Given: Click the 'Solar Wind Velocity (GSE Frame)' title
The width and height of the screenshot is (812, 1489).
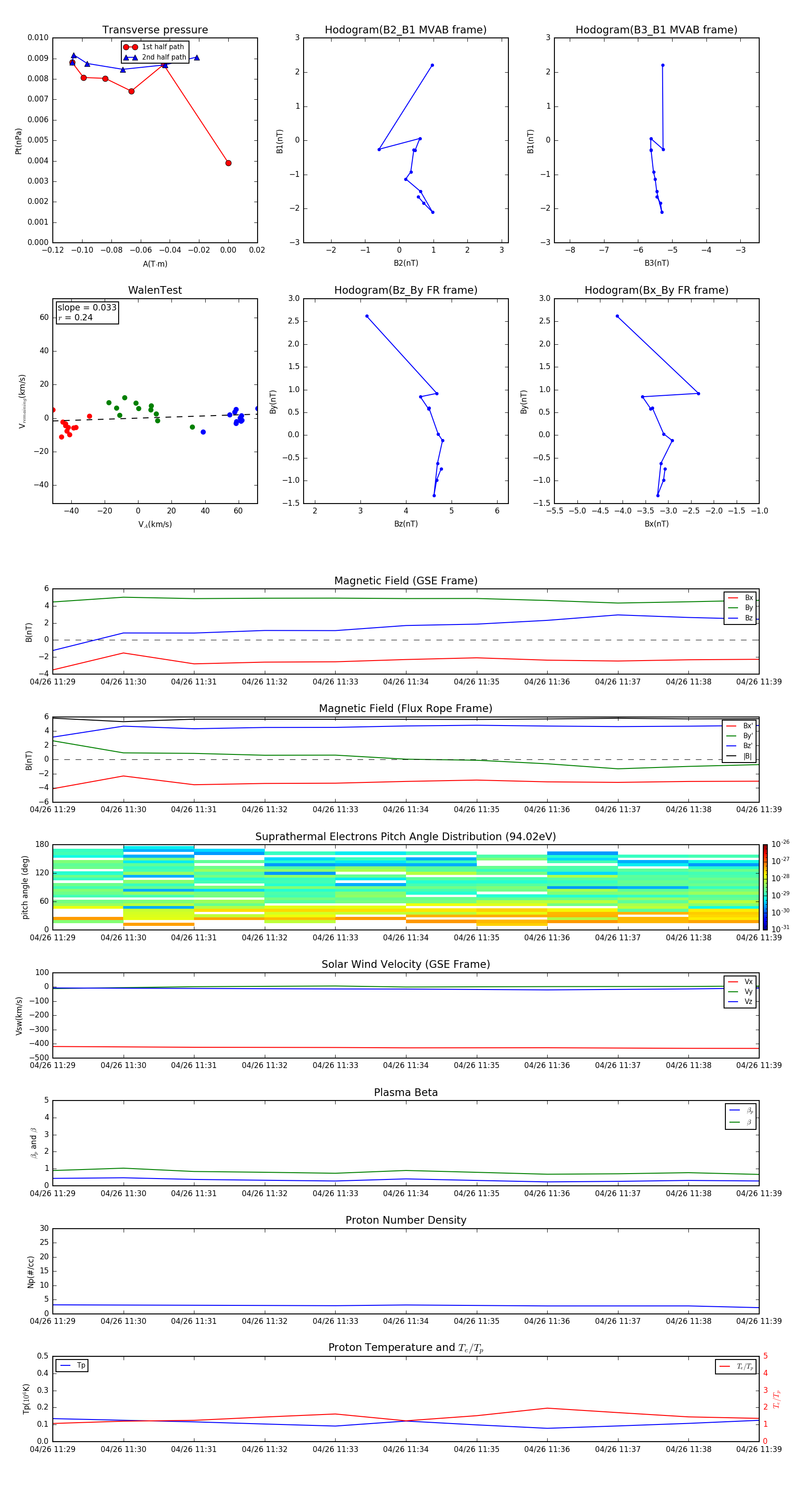Looking at the screenshot, I should pos(406,965).
